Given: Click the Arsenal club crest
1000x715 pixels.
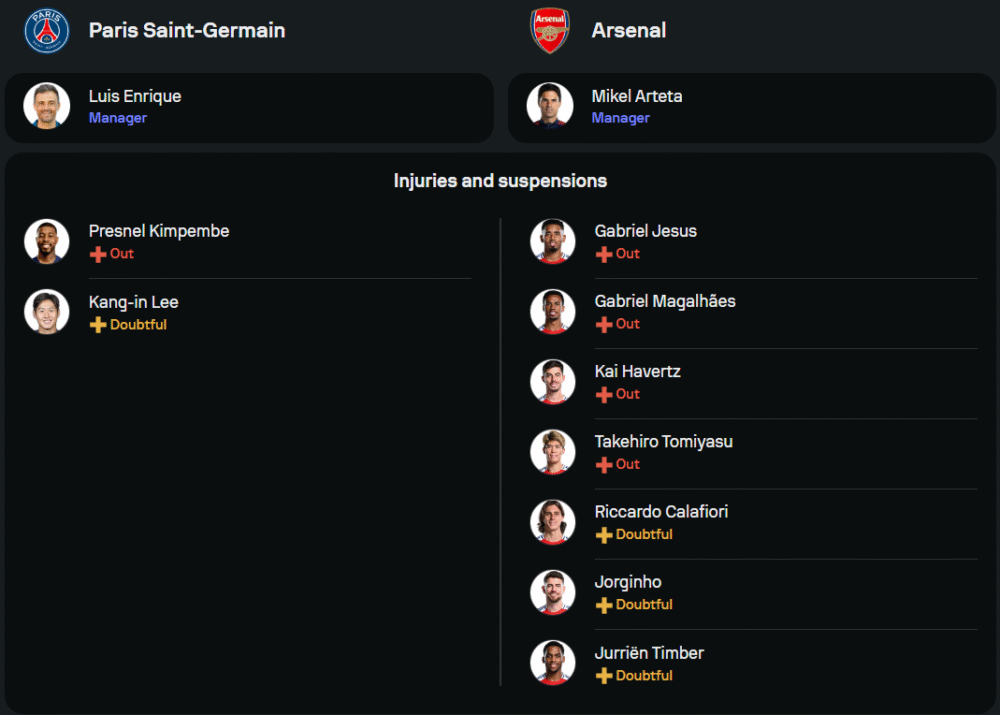Looking at the screenshot, I should (549, 30).
